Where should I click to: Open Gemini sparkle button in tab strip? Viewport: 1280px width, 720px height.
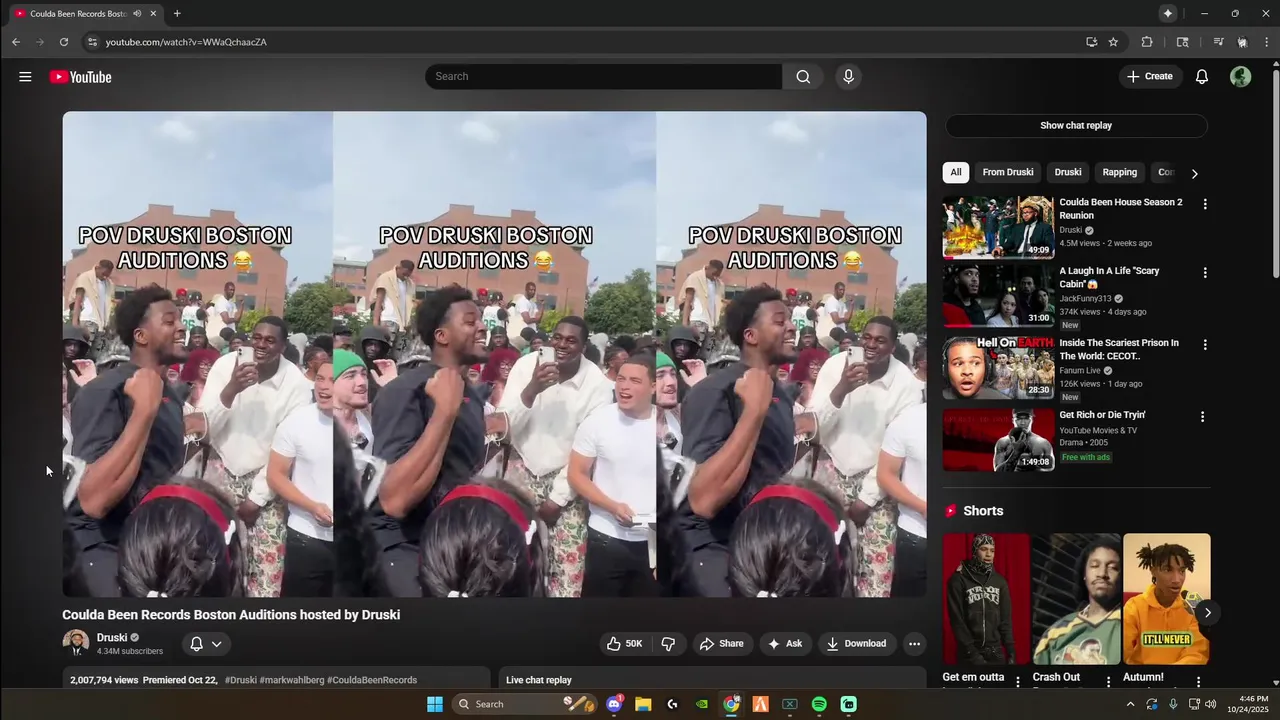(x=1167, y=13)
